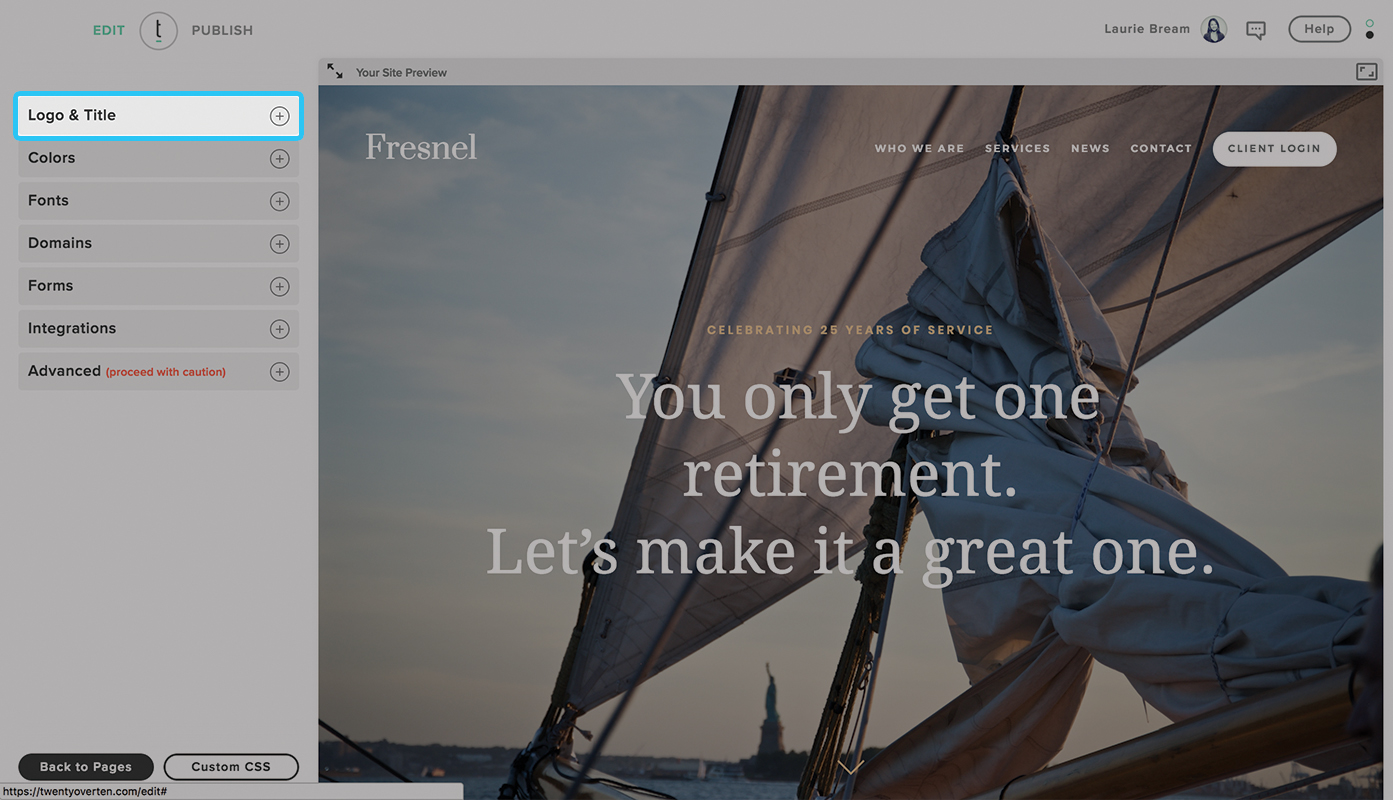This screenshot has width=1393, height=800.
Task: Click the CLIENT LOGIN button in the preview
Action: [1274, 148]
